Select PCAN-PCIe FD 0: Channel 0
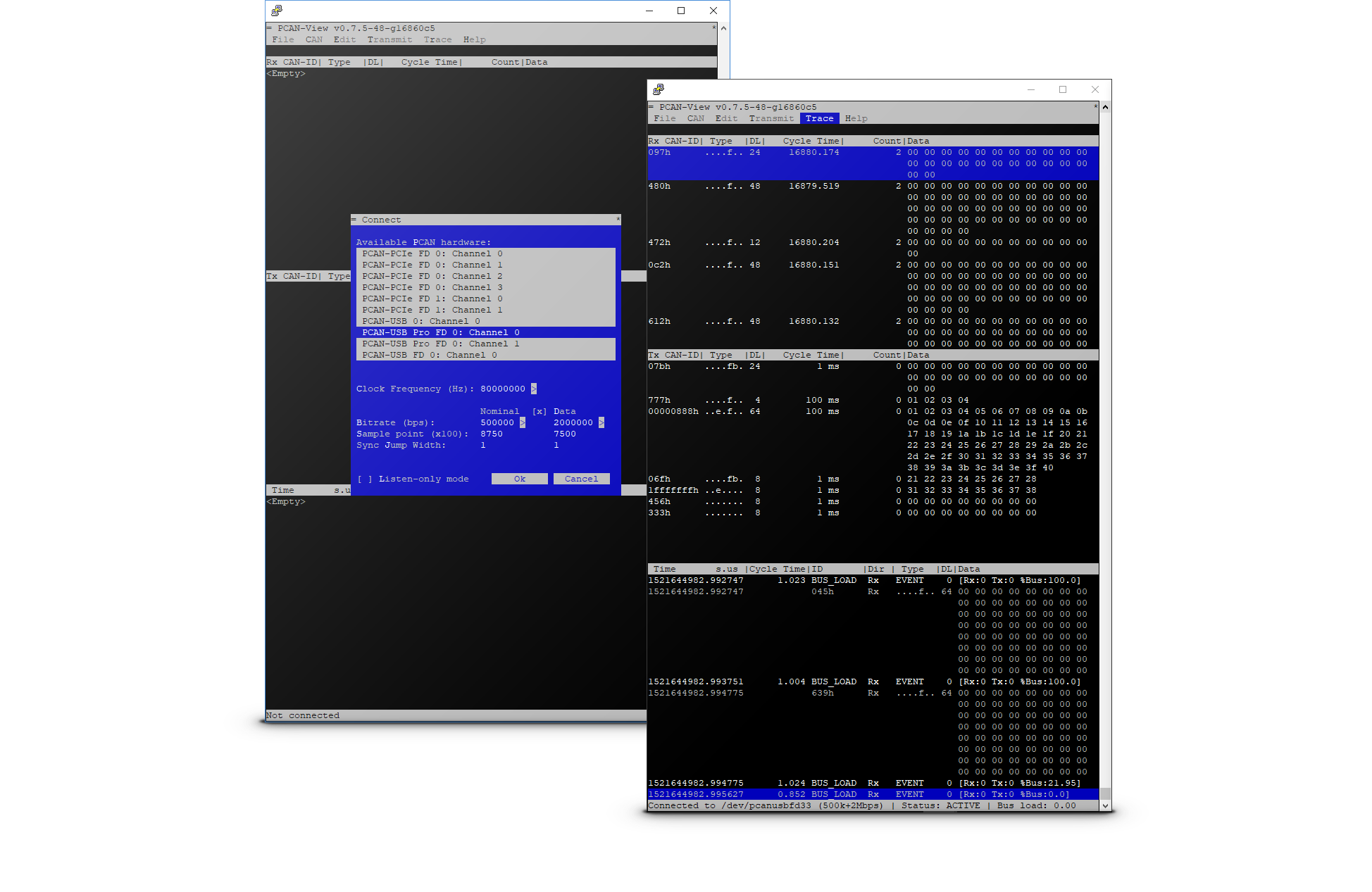 point(486,253)
